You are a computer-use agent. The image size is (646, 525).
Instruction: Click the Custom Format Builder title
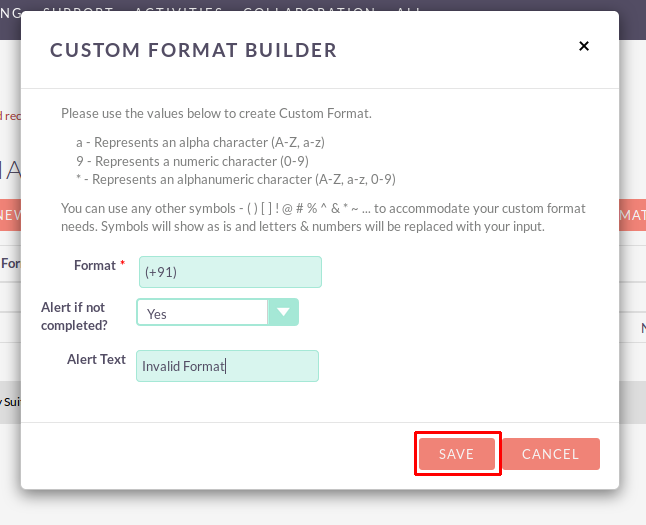193,50
